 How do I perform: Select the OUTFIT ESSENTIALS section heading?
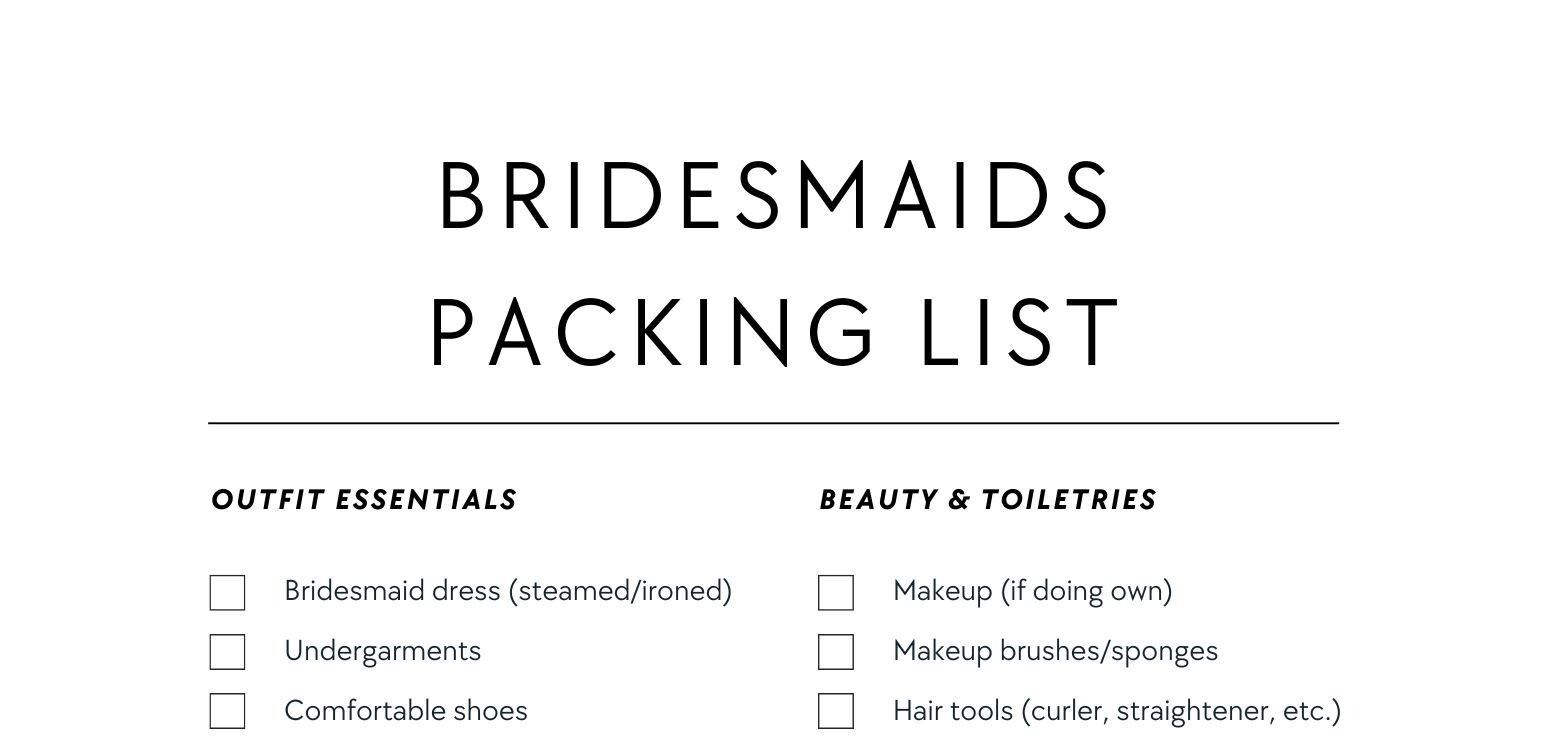[364, 499]
